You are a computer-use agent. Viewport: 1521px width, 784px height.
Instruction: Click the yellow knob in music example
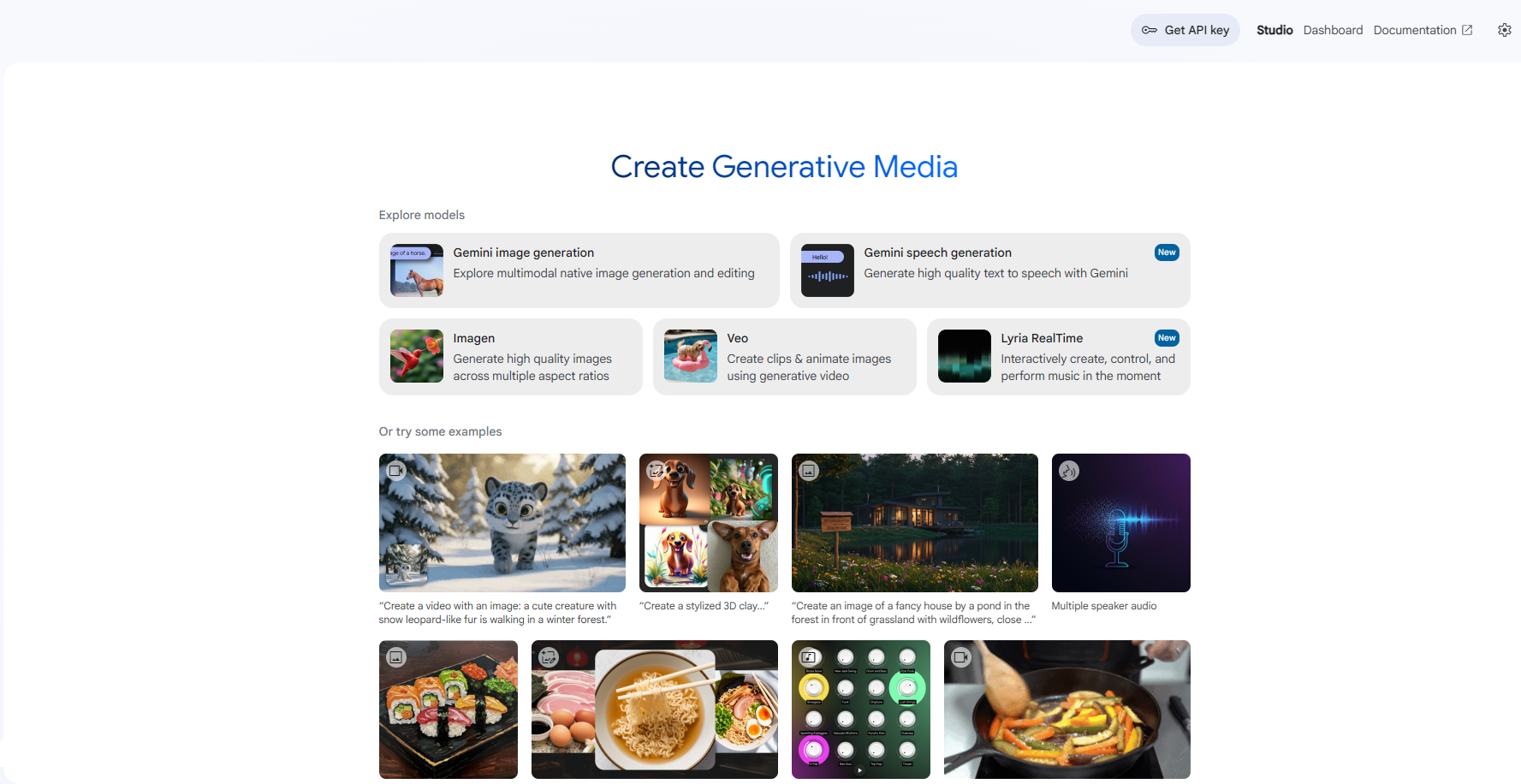pyautogui.click(x=814, y=687)
